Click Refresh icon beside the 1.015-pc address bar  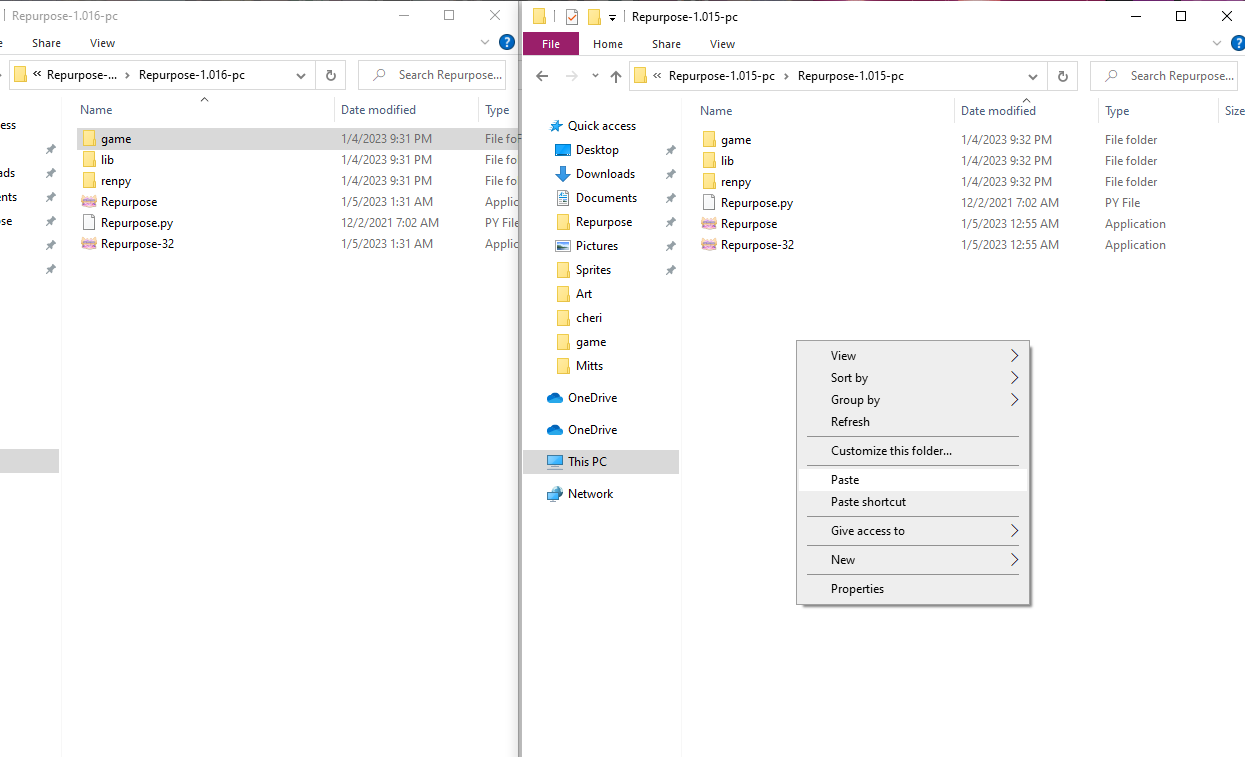[x=1063, y=76]
